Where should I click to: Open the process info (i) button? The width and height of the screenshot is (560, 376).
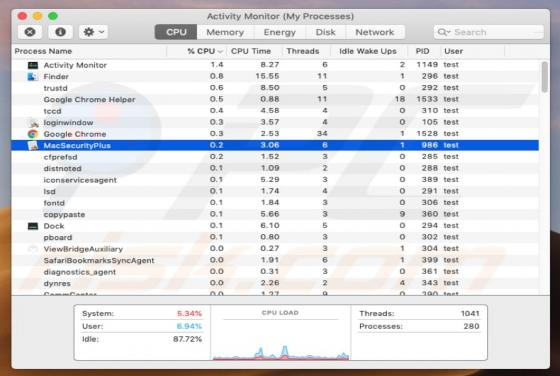(60, 32)
